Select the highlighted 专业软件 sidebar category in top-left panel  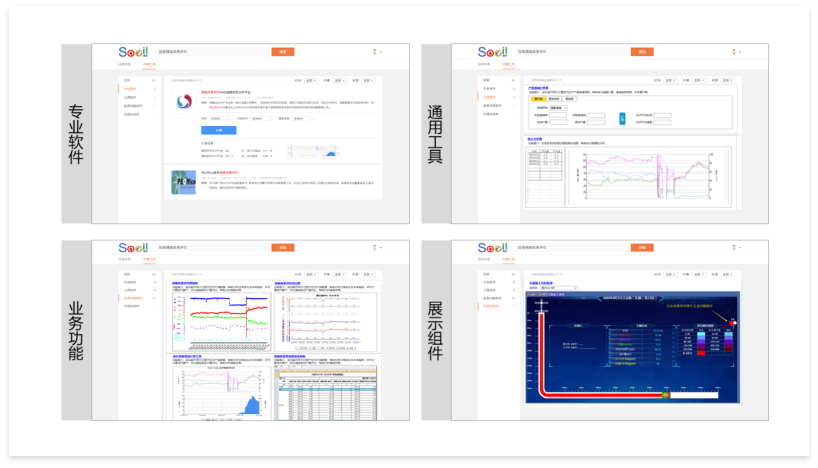[x=138, y=89]
